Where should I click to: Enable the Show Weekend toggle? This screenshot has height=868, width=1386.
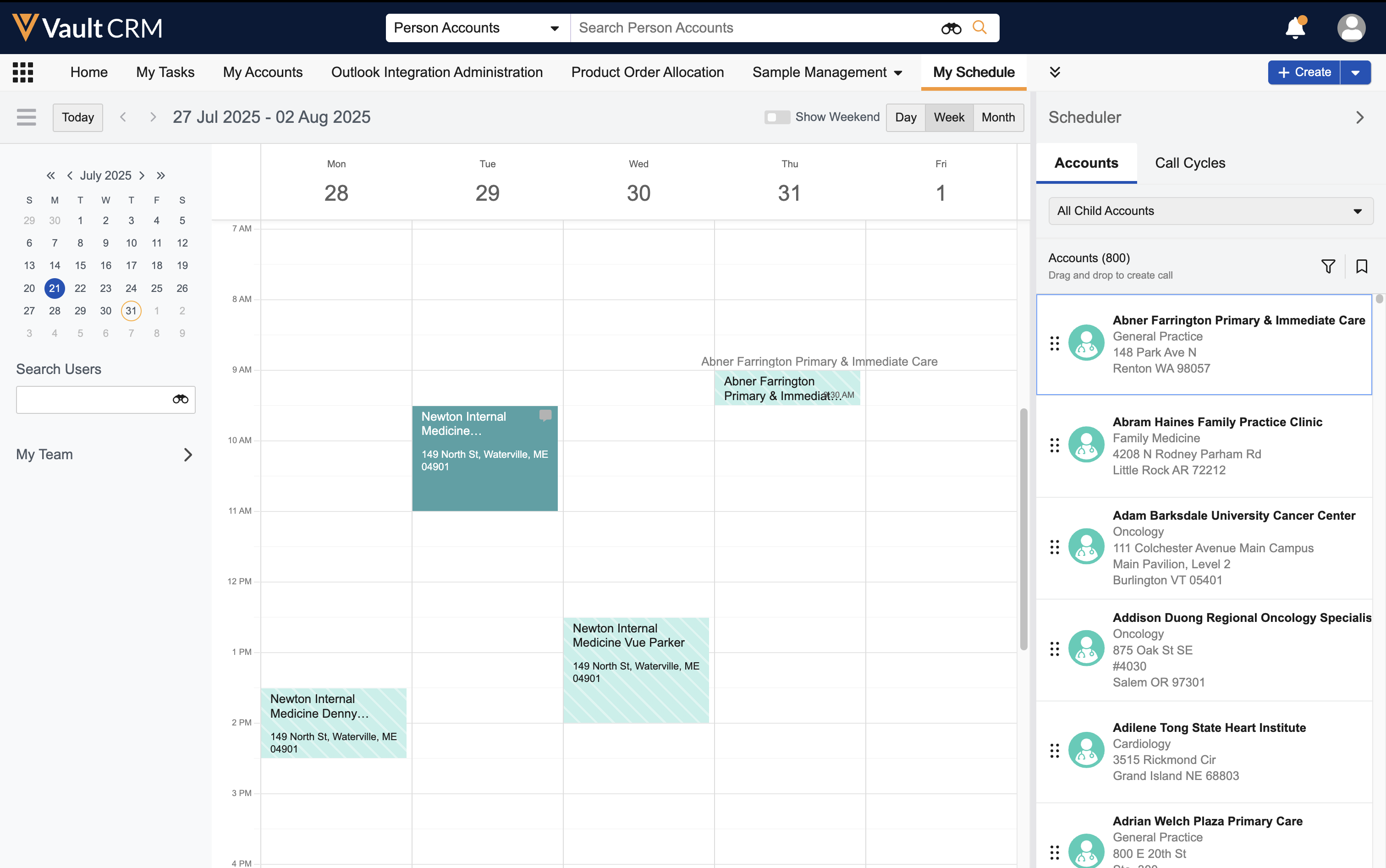[x=777, y=117]
